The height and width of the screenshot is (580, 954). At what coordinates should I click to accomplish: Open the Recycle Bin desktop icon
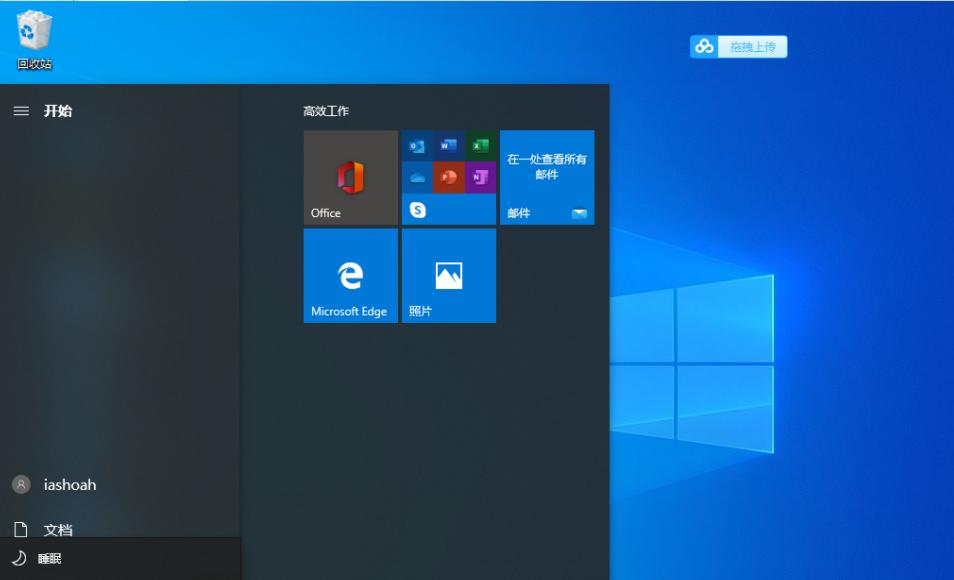(x=34, y=40)
